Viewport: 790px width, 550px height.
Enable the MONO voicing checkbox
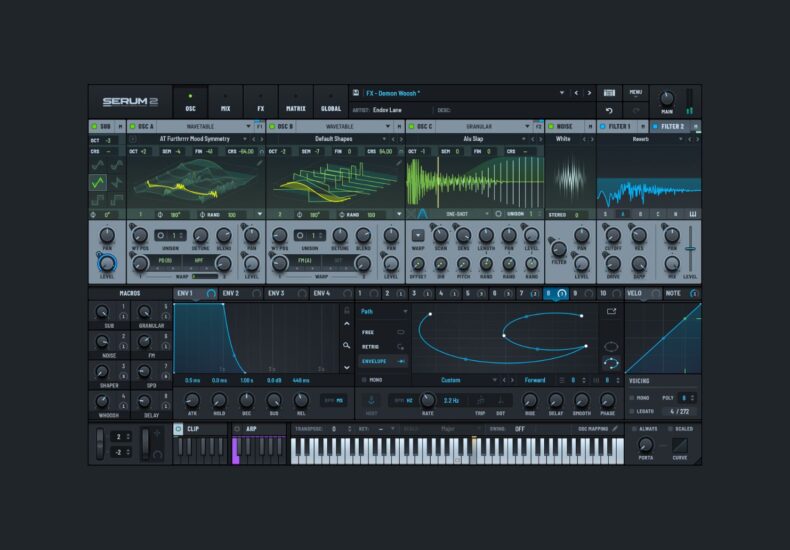click(631, 397)
